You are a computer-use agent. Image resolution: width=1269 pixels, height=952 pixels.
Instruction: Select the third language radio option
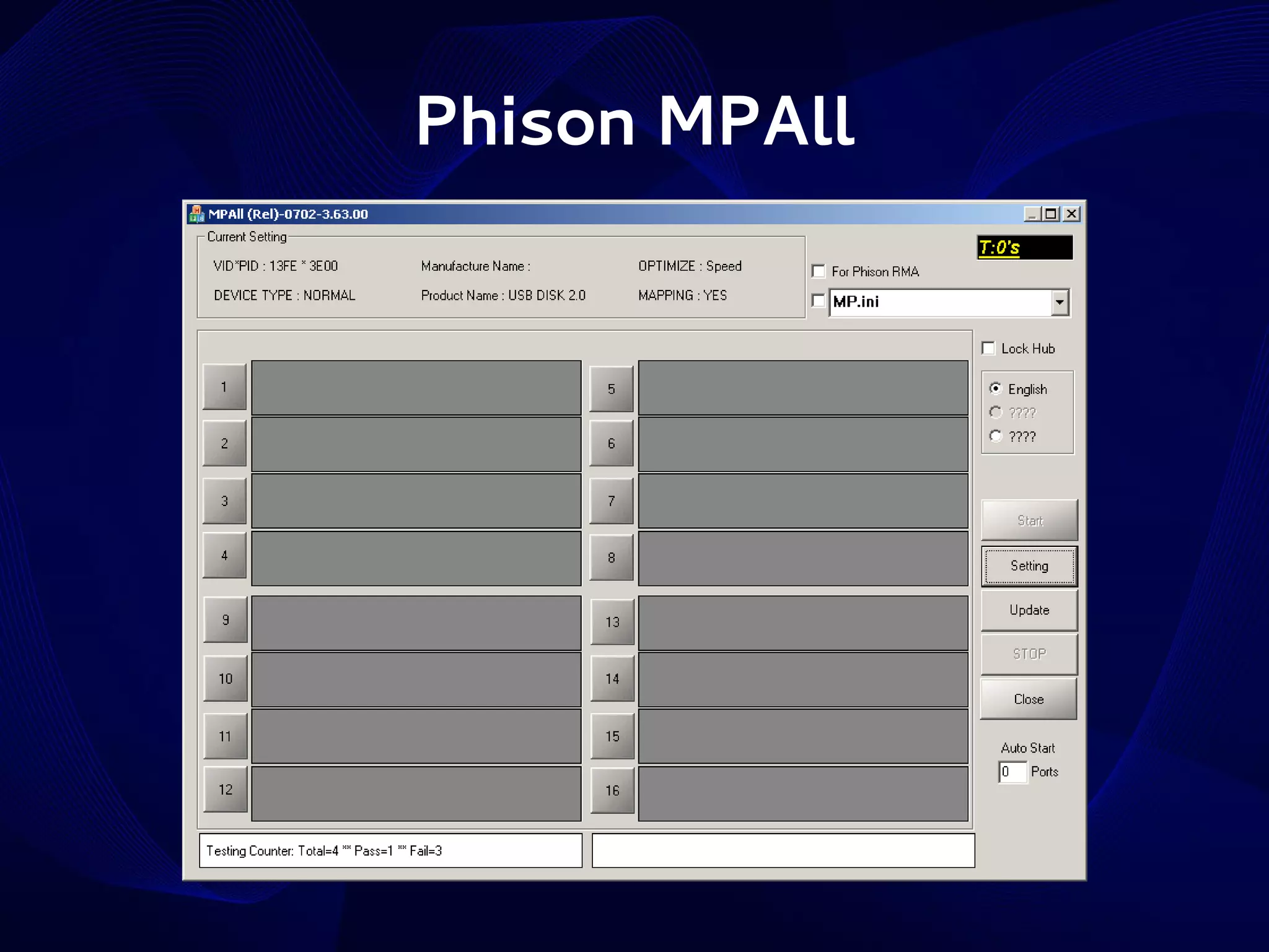pos(996,436)
